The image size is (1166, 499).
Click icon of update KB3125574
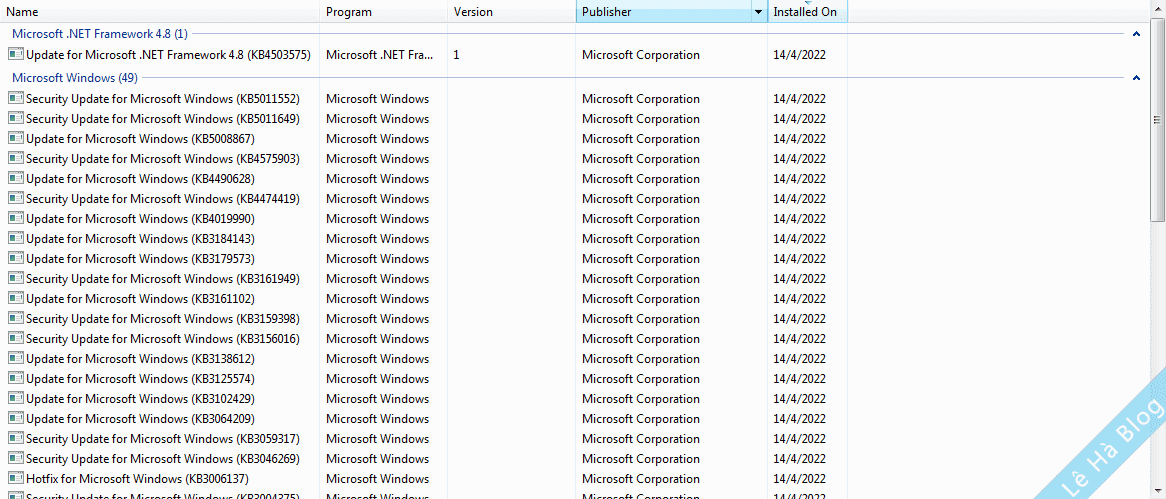[x=15, y=379]
